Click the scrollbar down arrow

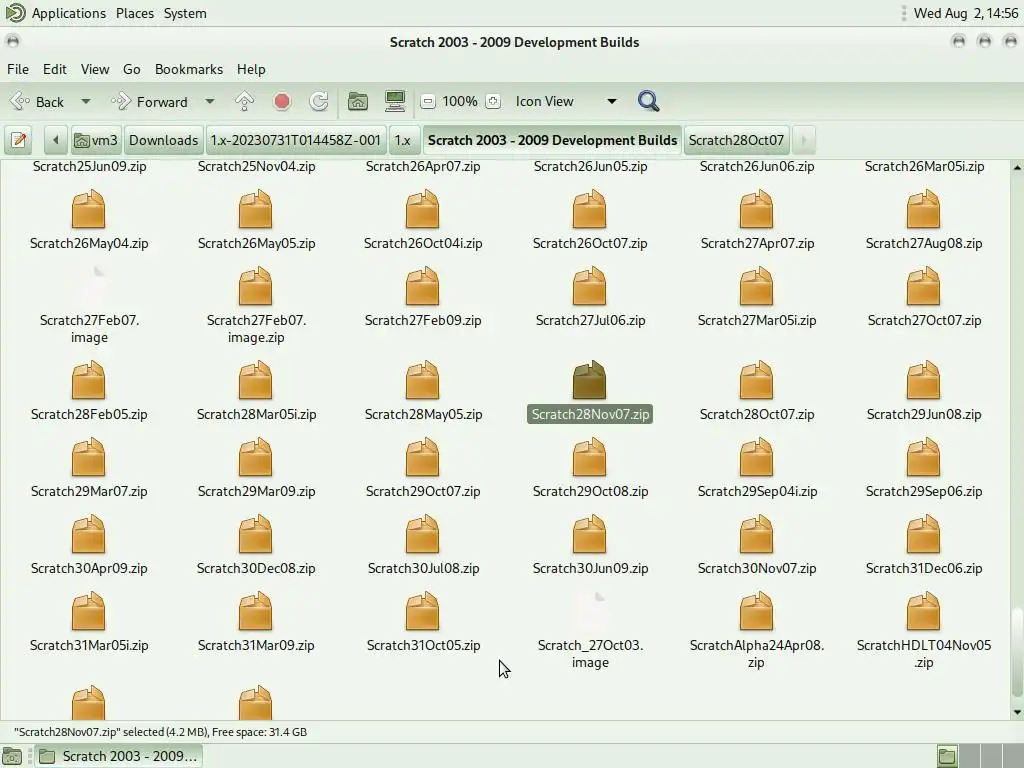point(1017,712)
